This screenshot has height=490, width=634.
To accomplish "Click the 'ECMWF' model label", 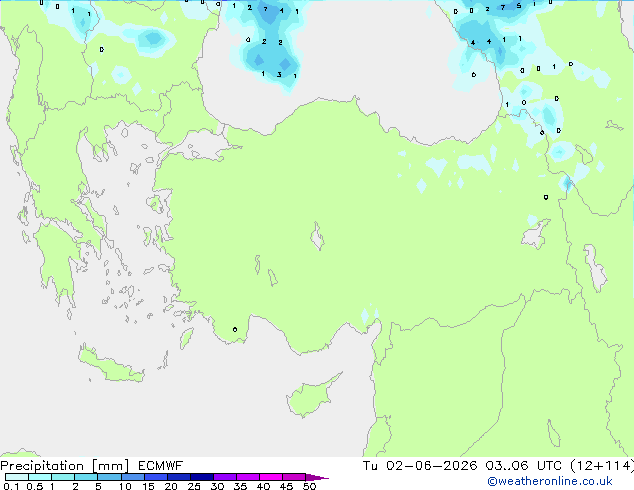I will tap(161, 466).
